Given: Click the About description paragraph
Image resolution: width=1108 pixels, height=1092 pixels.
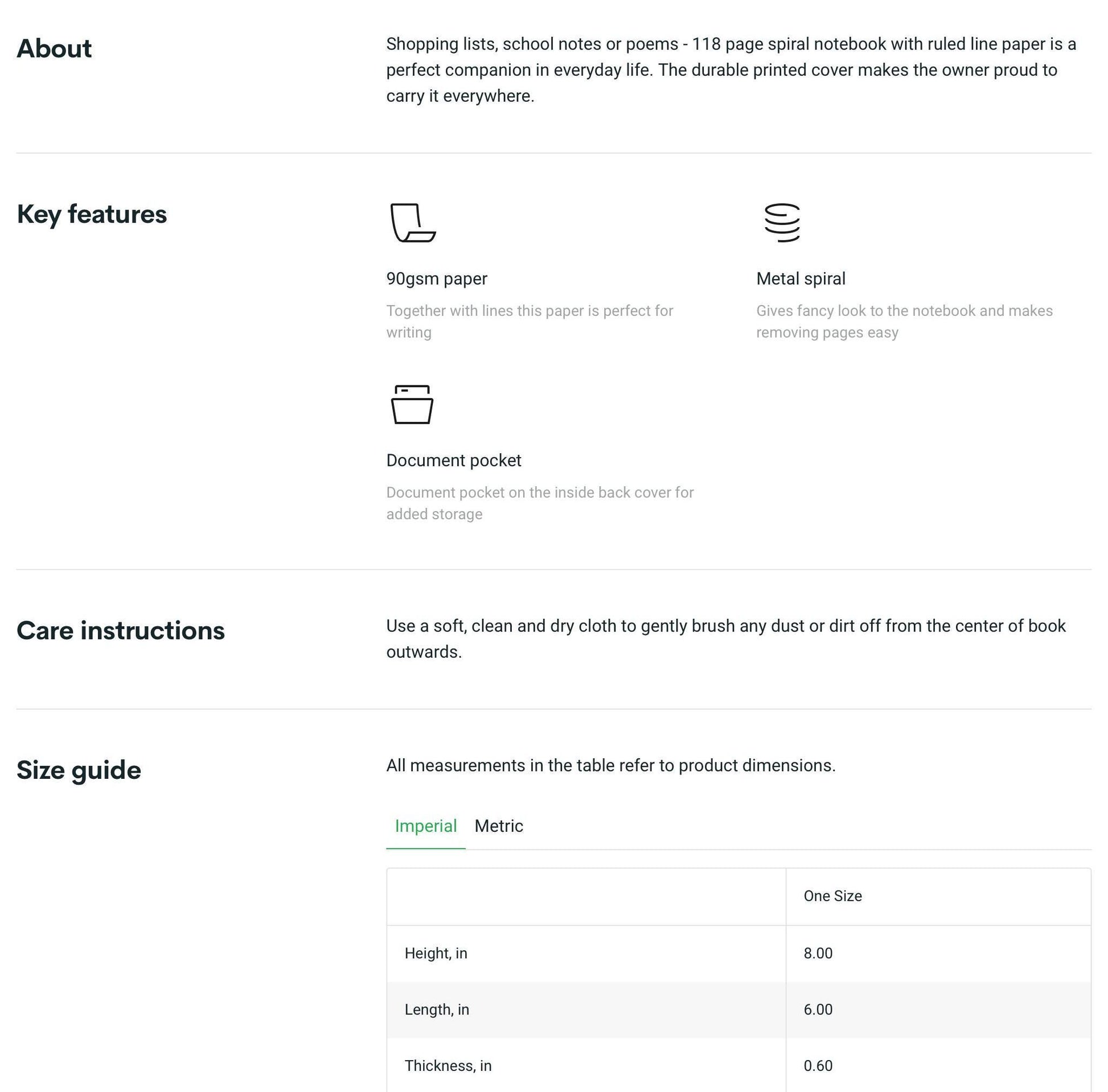Looking at the screenshot, I should click(731, 70).
